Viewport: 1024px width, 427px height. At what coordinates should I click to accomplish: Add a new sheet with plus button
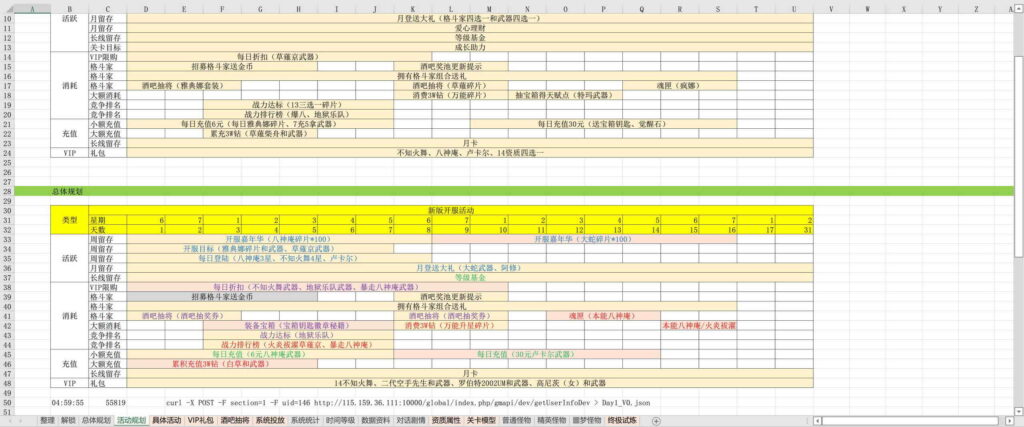point(656,421)
